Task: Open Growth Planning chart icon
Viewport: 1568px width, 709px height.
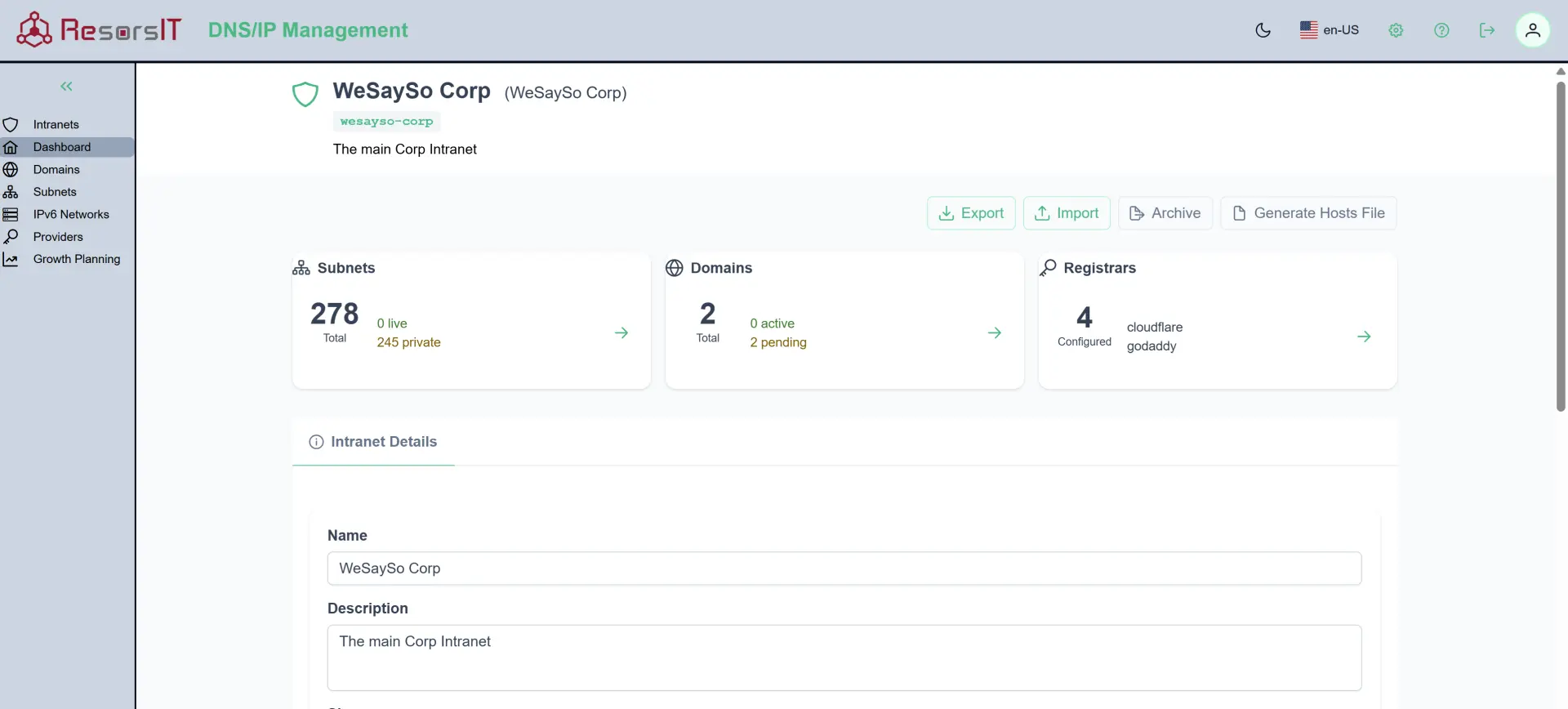Action: (11, 260)
